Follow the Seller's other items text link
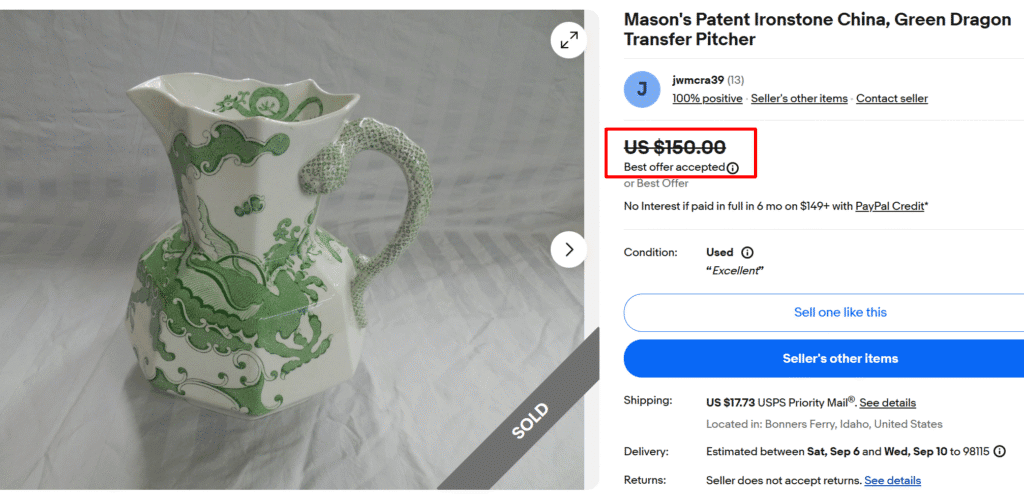The width and height of the screenshot is (1024, 500). tap(799, 99)
